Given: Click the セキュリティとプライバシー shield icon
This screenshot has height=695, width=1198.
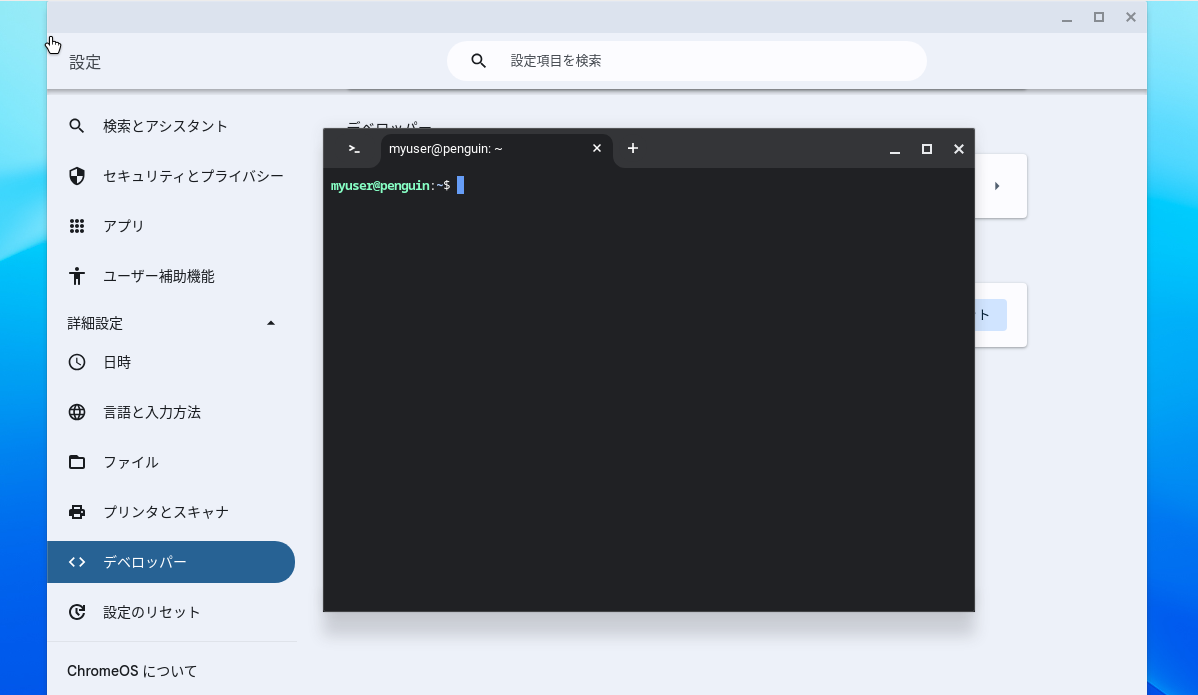Looking at the screenshot, I should click(76, 176).
